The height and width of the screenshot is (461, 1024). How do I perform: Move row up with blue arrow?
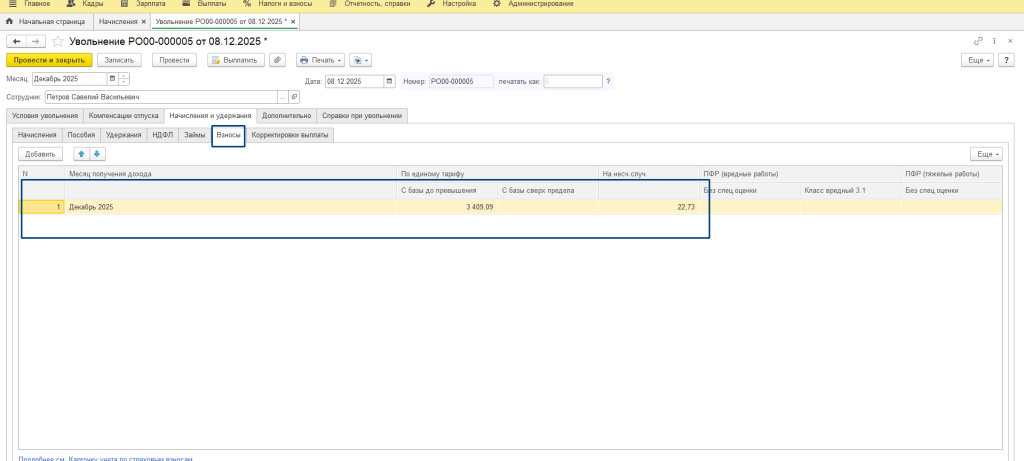(82, 154)
